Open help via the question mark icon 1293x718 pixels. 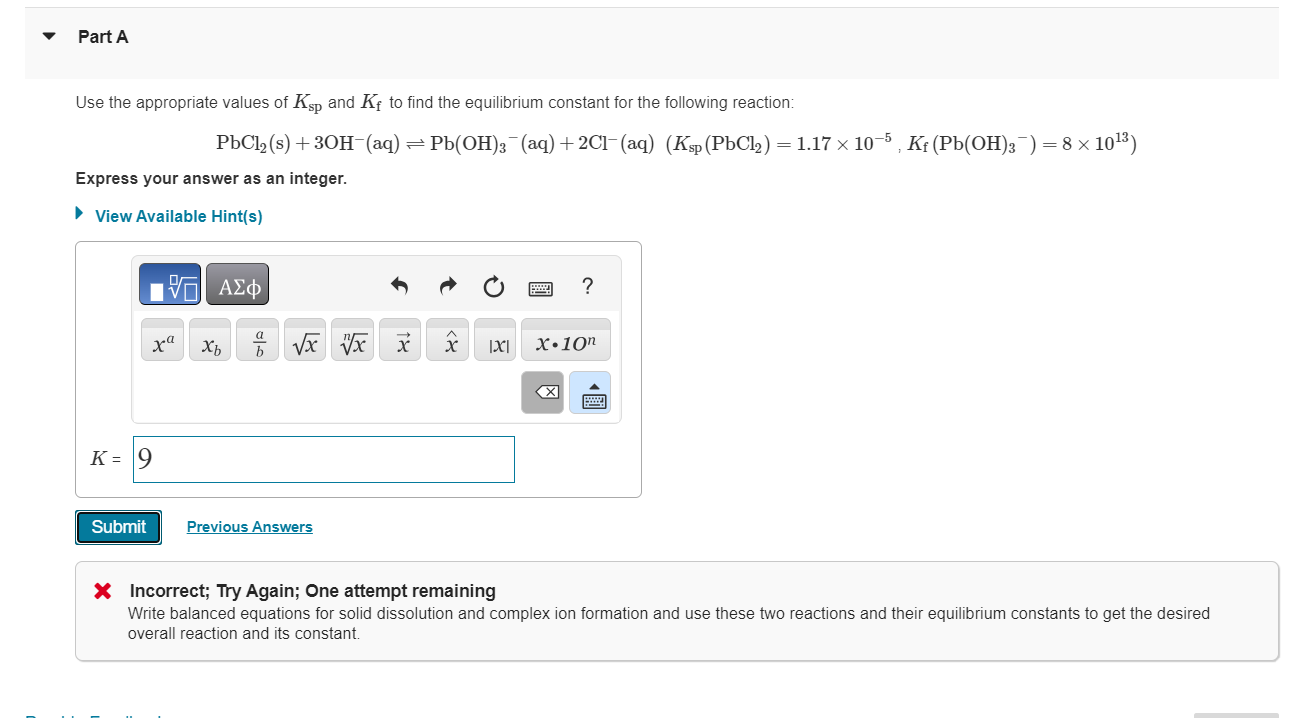point(587,287)
